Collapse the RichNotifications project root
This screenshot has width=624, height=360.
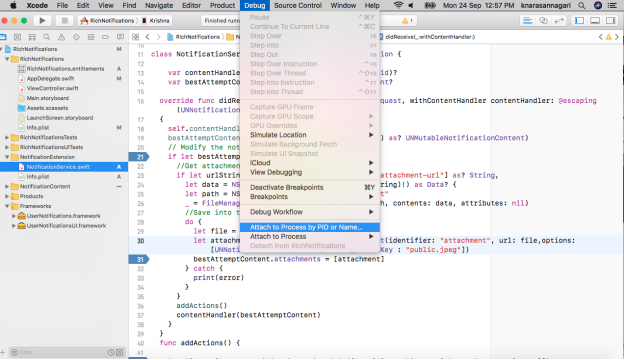(x=2, y=49)
